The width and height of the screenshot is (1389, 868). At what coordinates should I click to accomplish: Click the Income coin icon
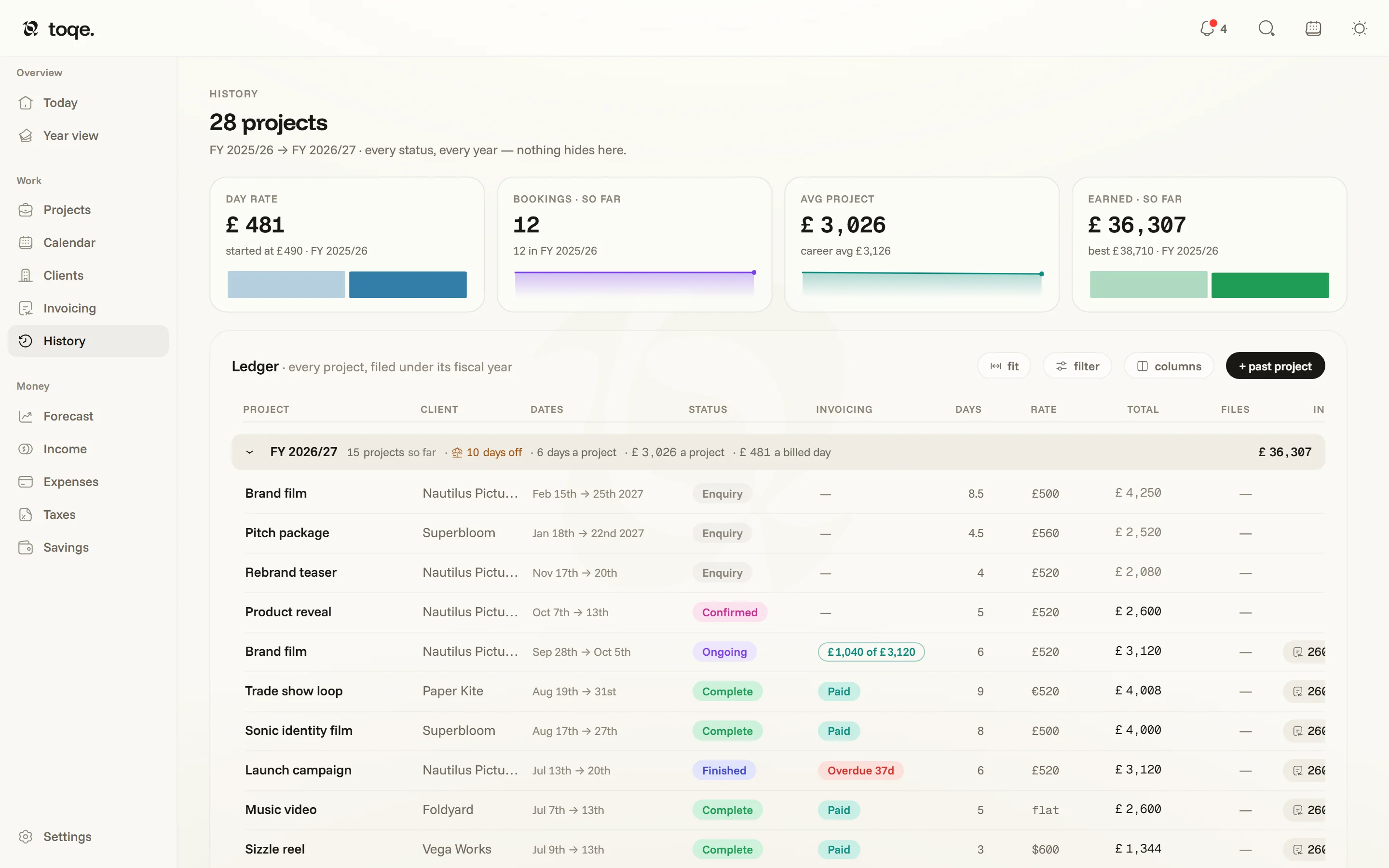[26, 449]
